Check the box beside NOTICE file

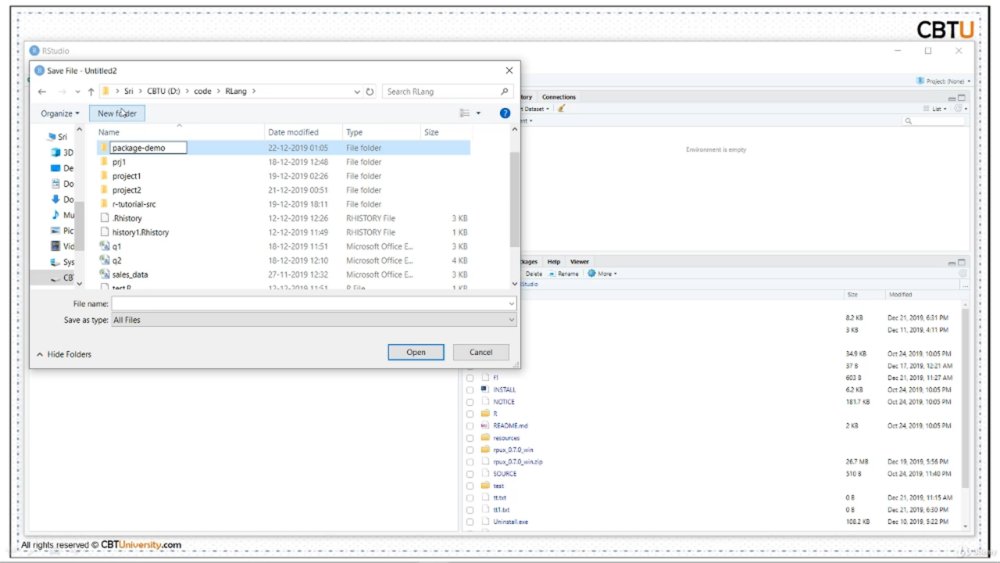tap(470, 402)
